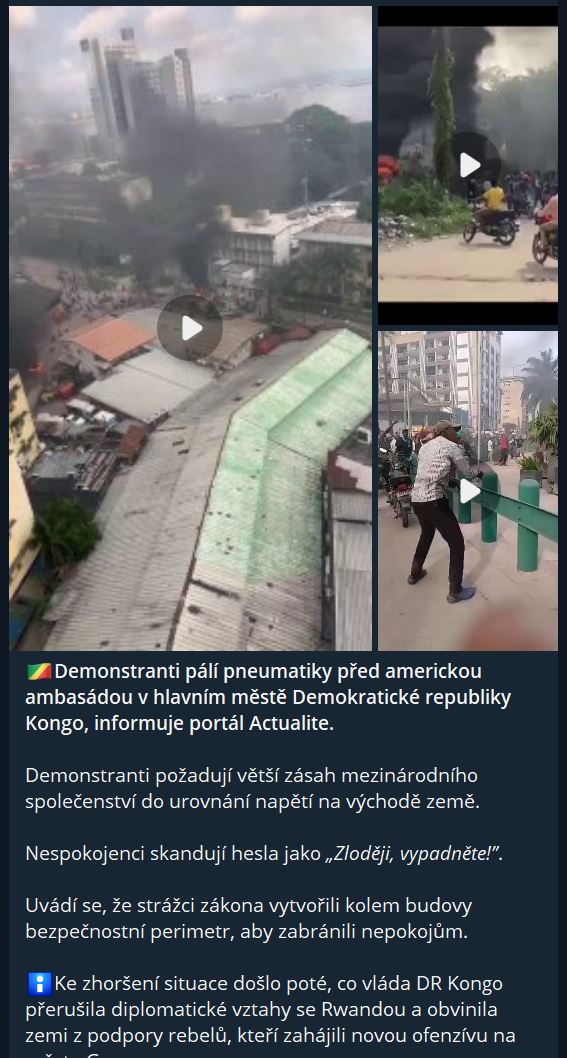Click the blue information emoji icon
This screenshot has height=1058, width=567.
tap(39, 984)
